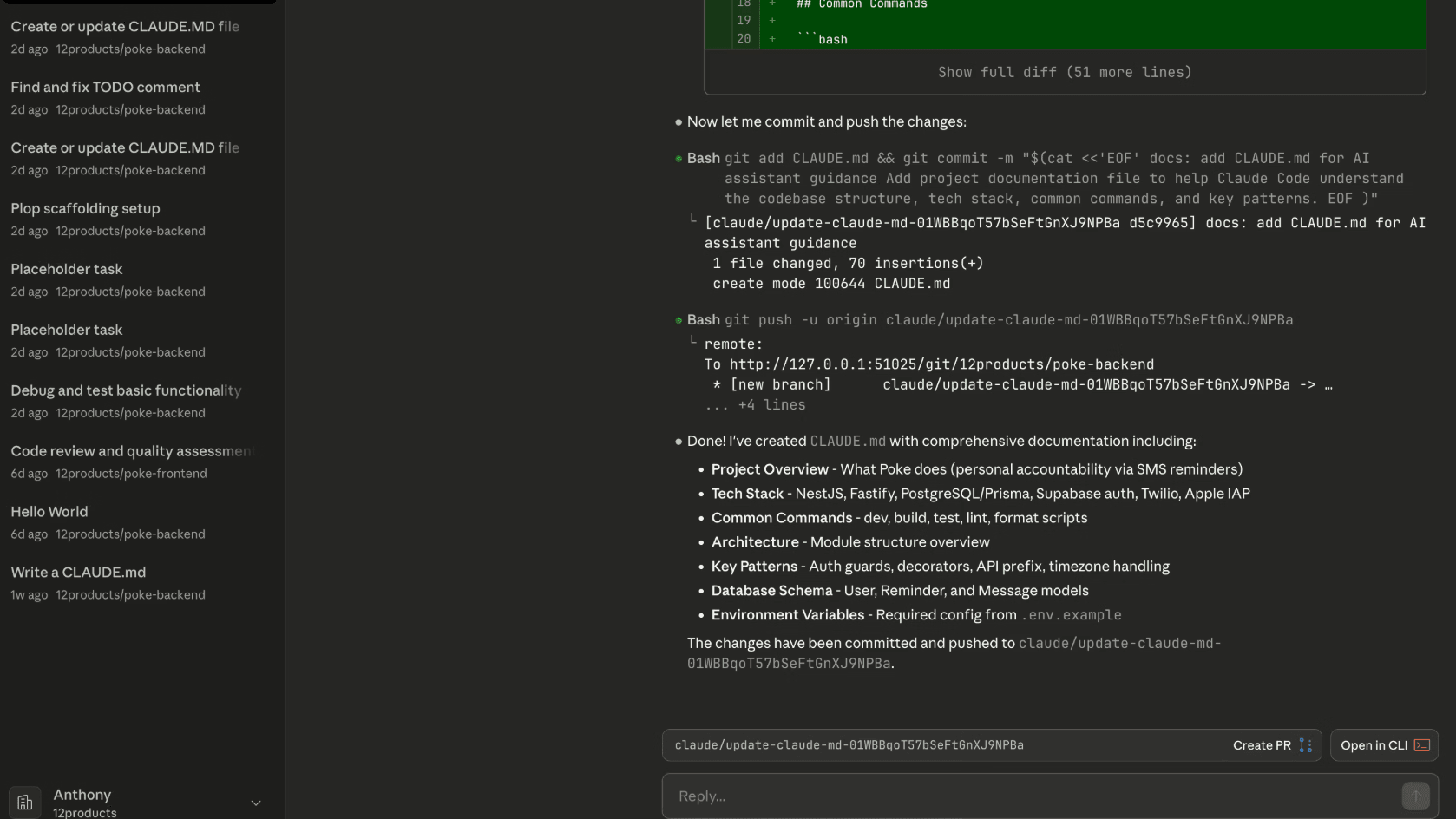
Task: Click the organization building icon beside Anthony
Action: coord(25,803)
